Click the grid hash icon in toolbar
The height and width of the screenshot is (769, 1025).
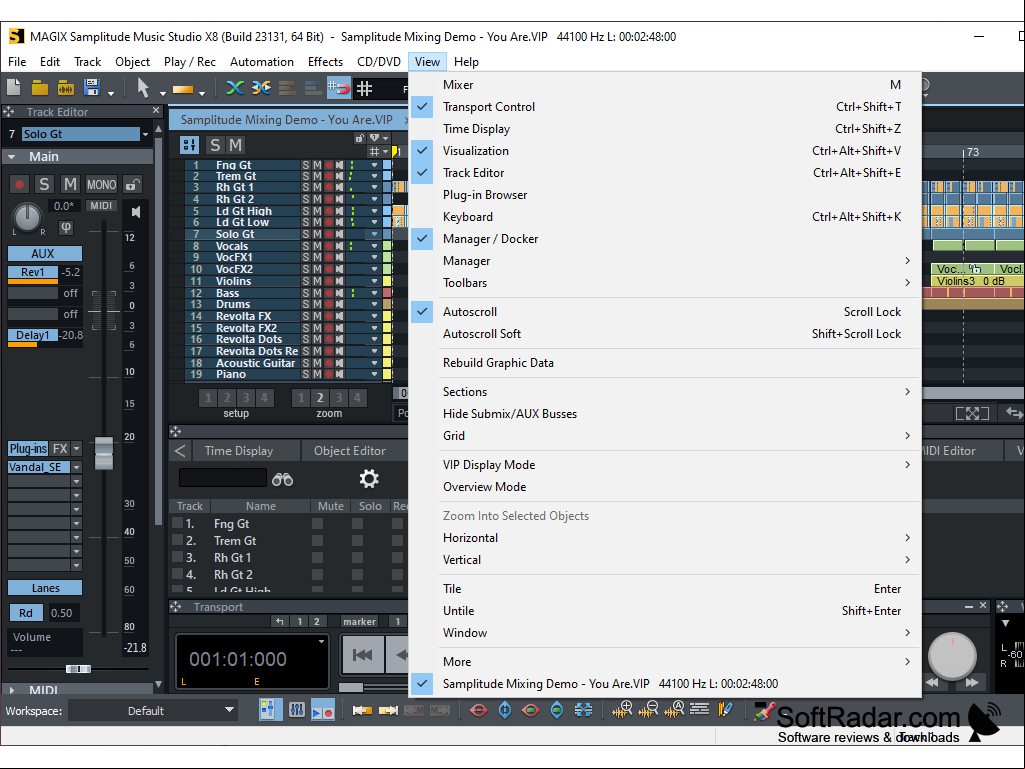364,88
